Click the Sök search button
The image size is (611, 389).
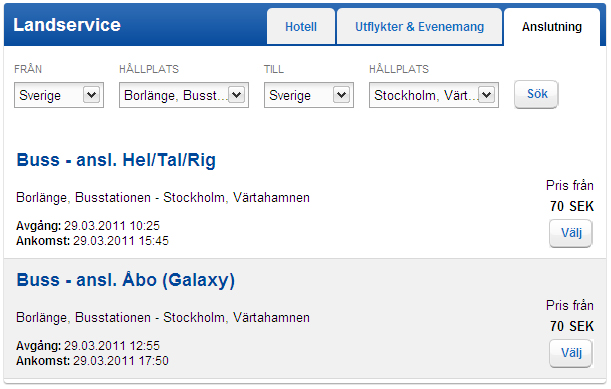click(536, 94)
